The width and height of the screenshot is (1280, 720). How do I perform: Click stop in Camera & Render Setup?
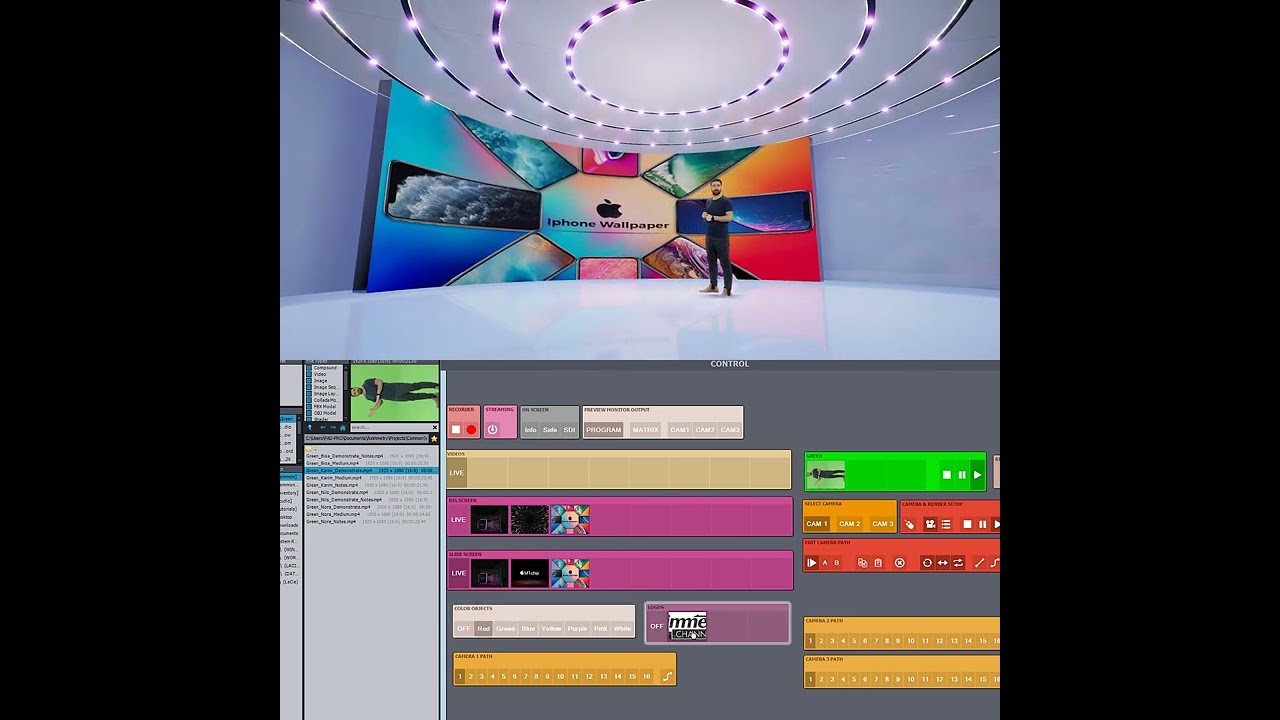click(967, 524)
